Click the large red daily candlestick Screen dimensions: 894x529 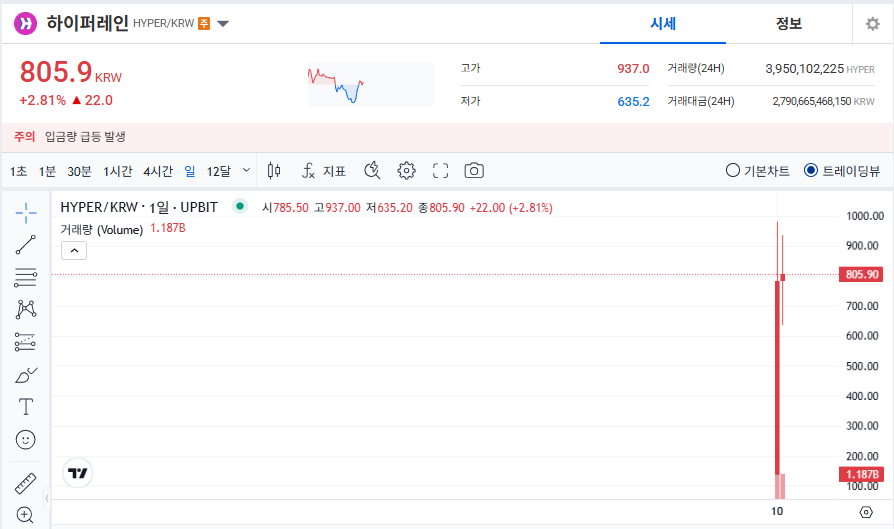777,377
